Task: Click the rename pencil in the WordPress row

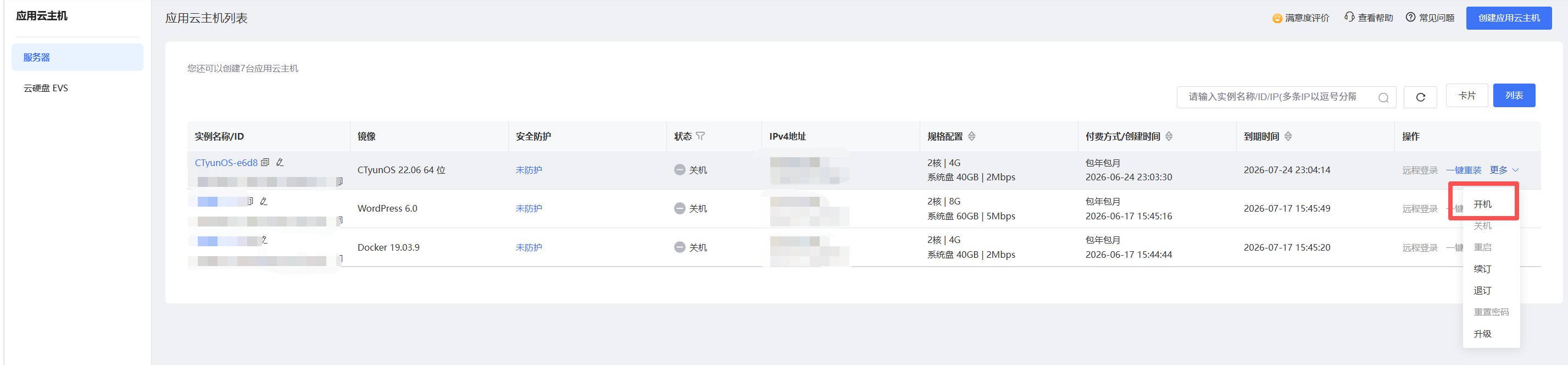Action: click(x=264, y=201)
